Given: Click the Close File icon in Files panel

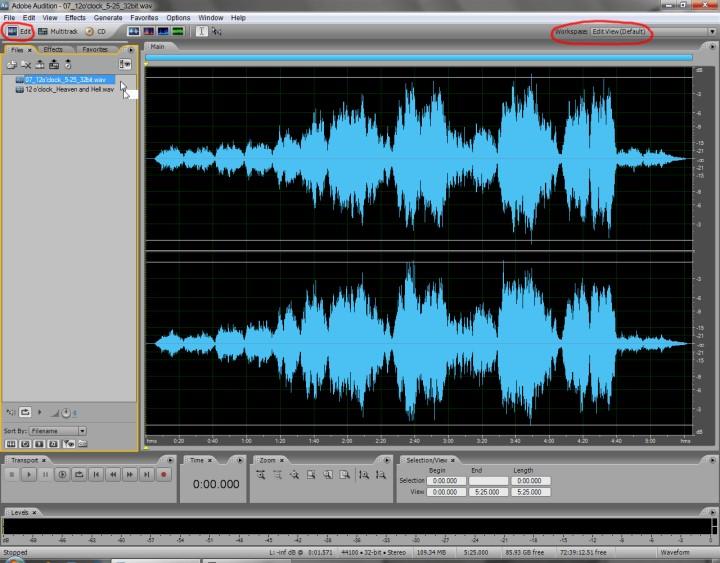Looking at the screenshot, I should (x=26, y=65).
